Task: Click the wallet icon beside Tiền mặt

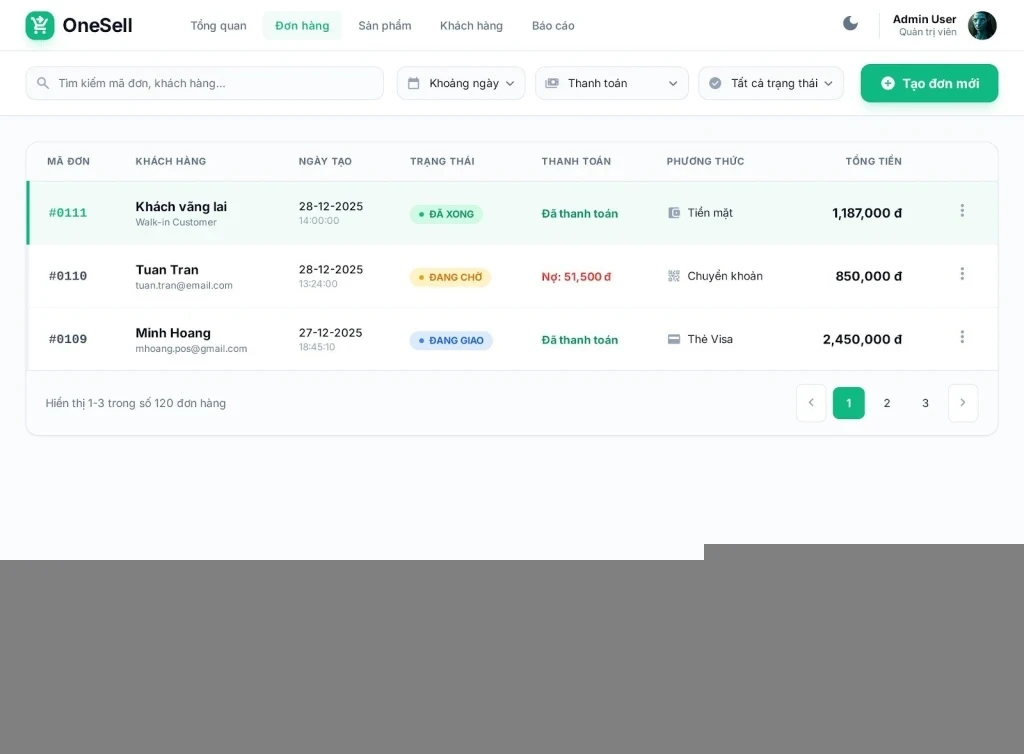Action: pos(674,213)
